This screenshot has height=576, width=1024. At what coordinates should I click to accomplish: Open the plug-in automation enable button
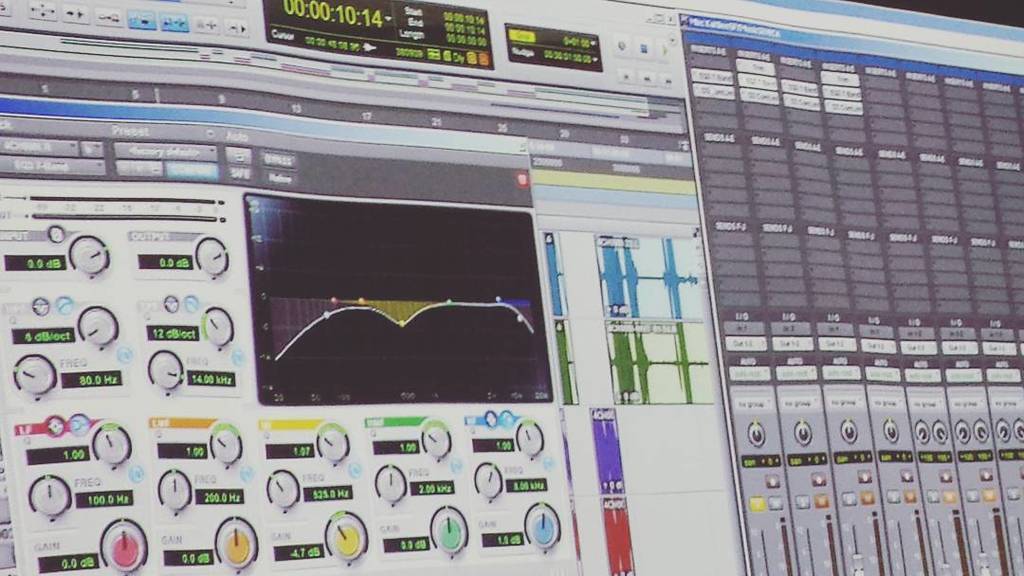(238, 156)
